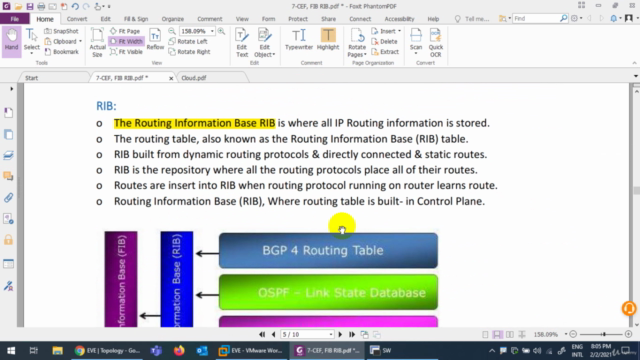This screenshot has height=360, width=640.
Task: Zoom in with the ribbon magnifier plus
Action: pyautogui.click(x=221, y=31)
